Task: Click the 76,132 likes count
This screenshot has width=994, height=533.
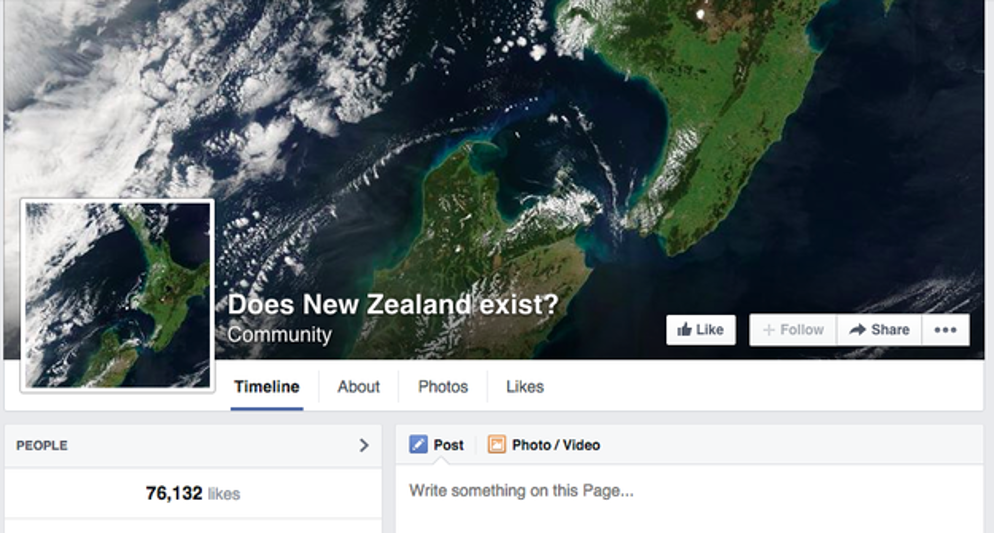Action: click(x=192, y=493)
